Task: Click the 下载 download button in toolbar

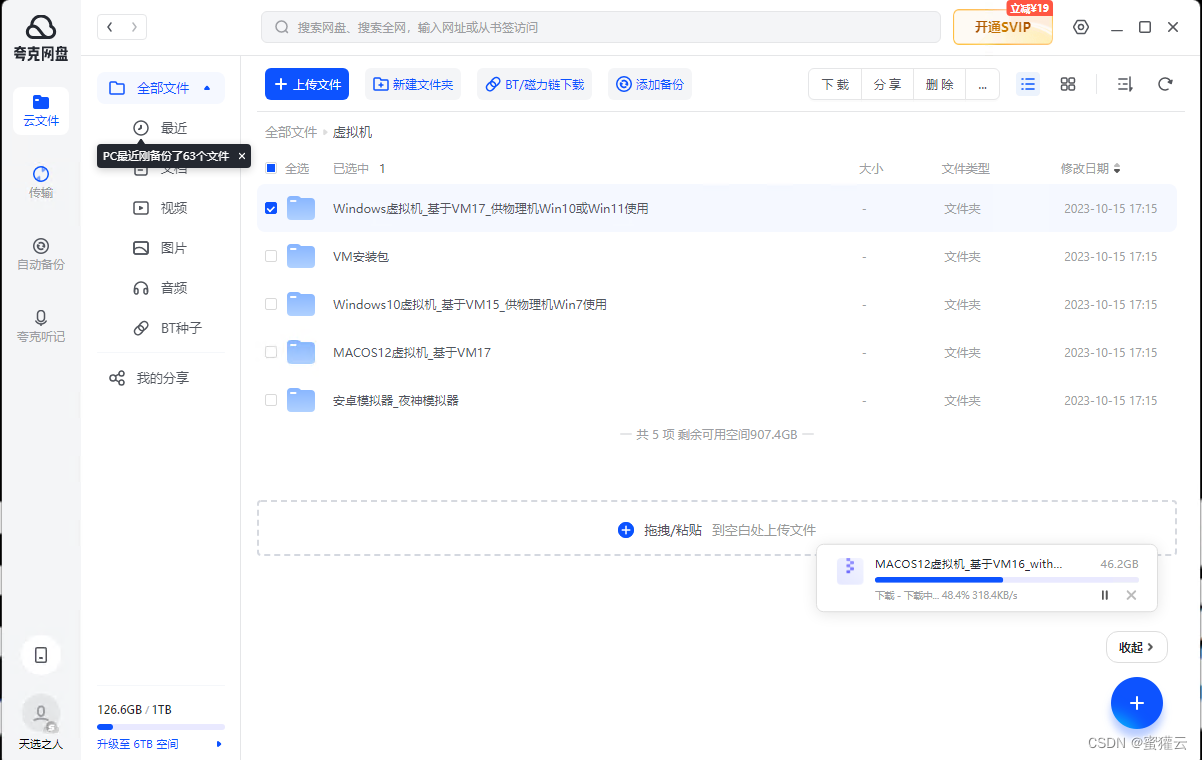Action: (x=835, y=85)
